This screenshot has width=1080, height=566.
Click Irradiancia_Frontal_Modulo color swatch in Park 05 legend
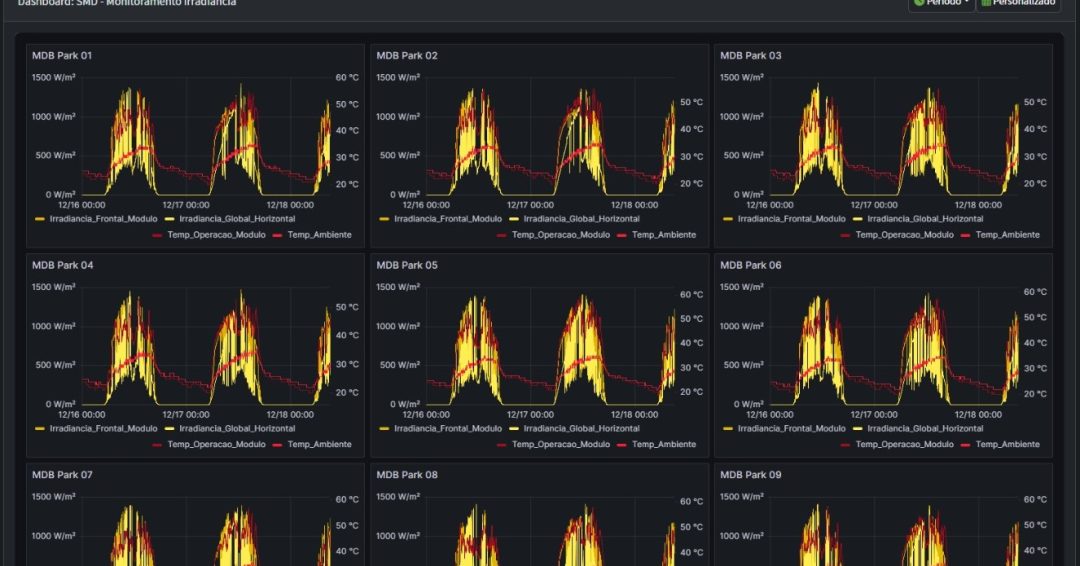pos(385,429)
